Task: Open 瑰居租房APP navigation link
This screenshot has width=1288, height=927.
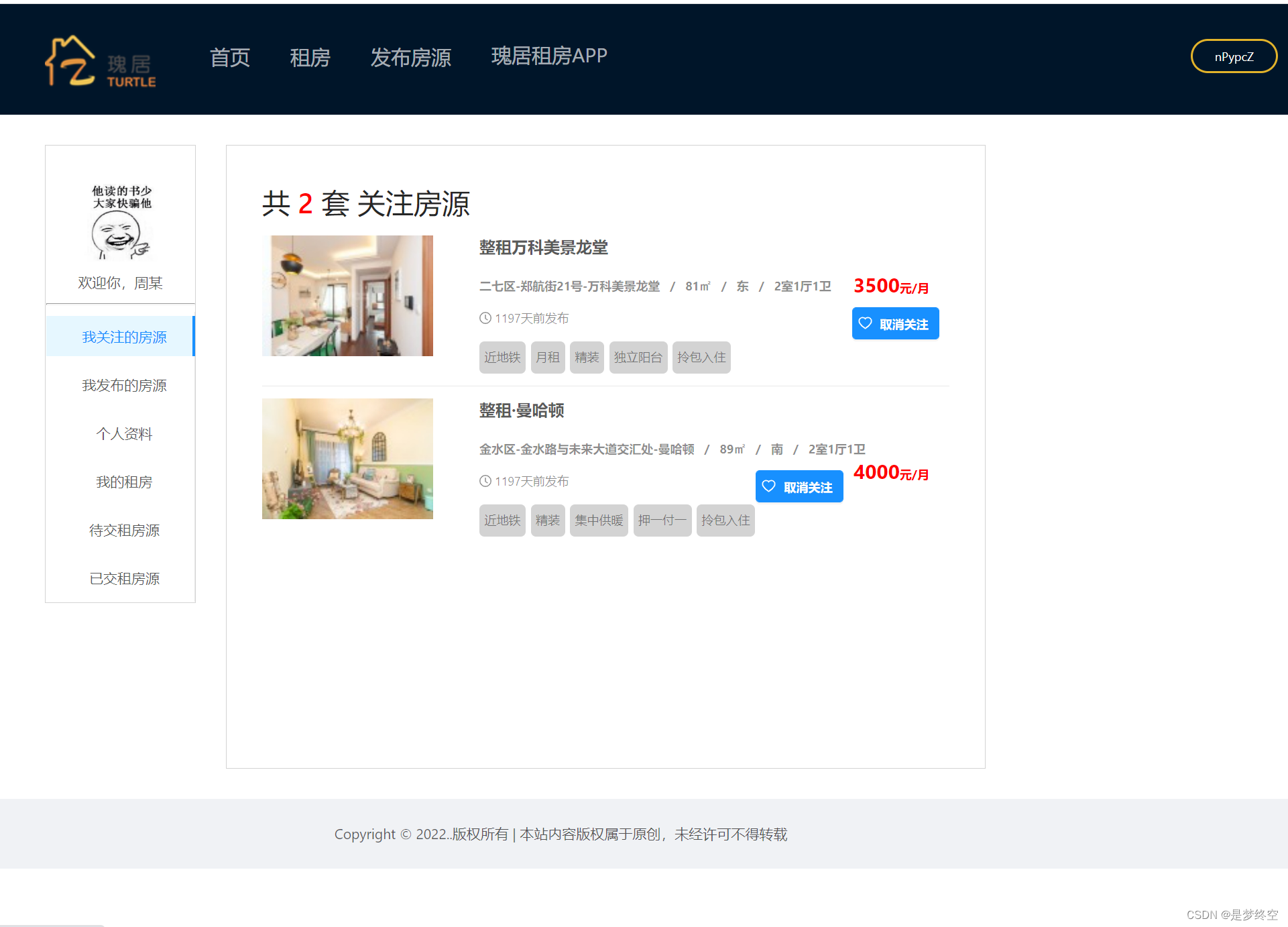Action: 548,56
